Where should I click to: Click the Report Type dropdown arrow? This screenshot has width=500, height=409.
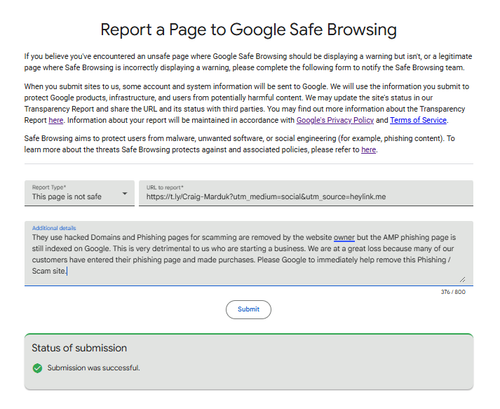[125, 193]
